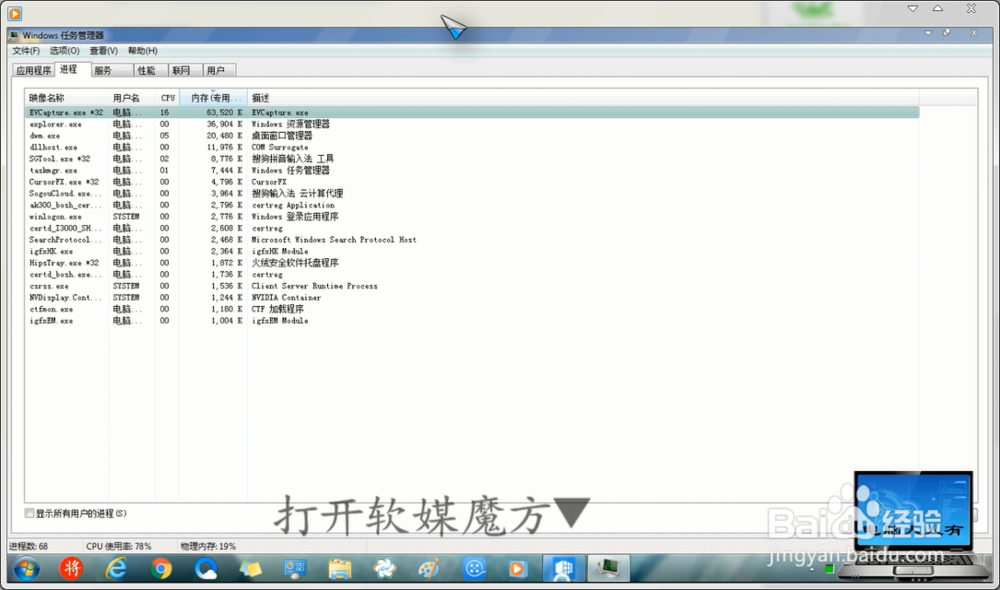Select the SogouCloud.exe process row
Screen dimensions: 1000x590
coord(472,193)
